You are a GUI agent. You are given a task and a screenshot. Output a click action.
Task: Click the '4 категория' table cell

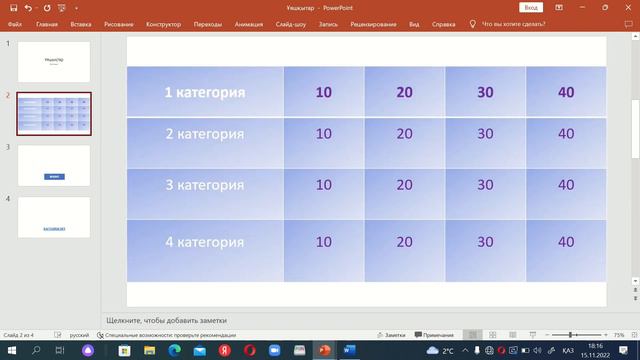tap(205, 251)
